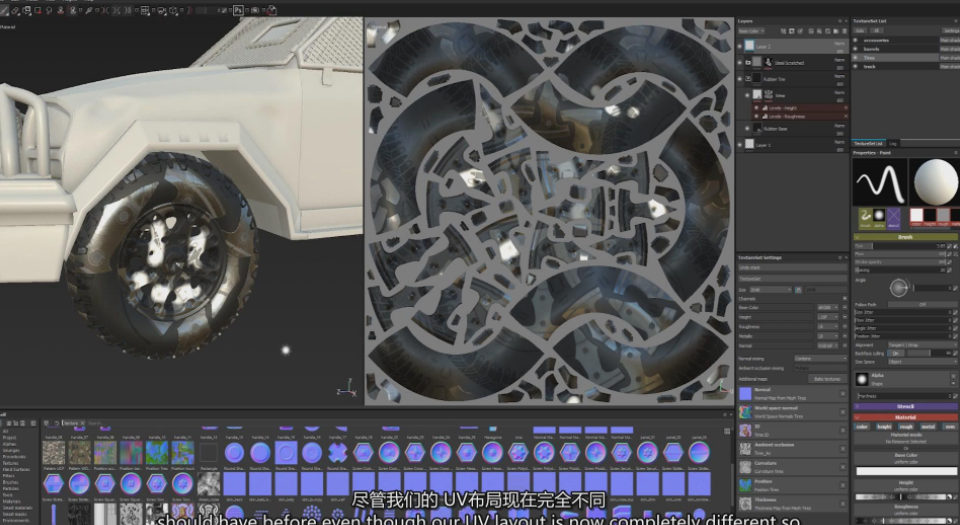Open the Height channel L16F format dropdown
This screenshot has width=960, height=525.
coord(828,317)
